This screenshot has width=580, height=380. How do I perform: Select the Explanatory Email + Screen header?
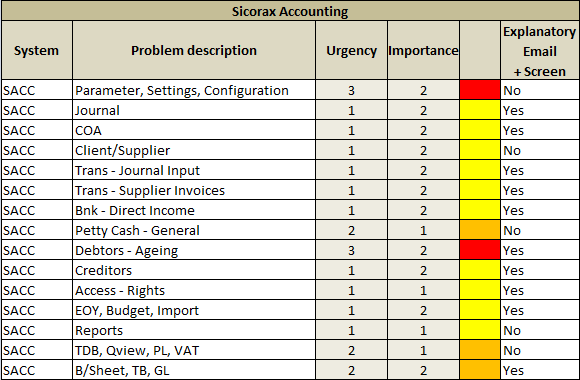coord(540,50)
